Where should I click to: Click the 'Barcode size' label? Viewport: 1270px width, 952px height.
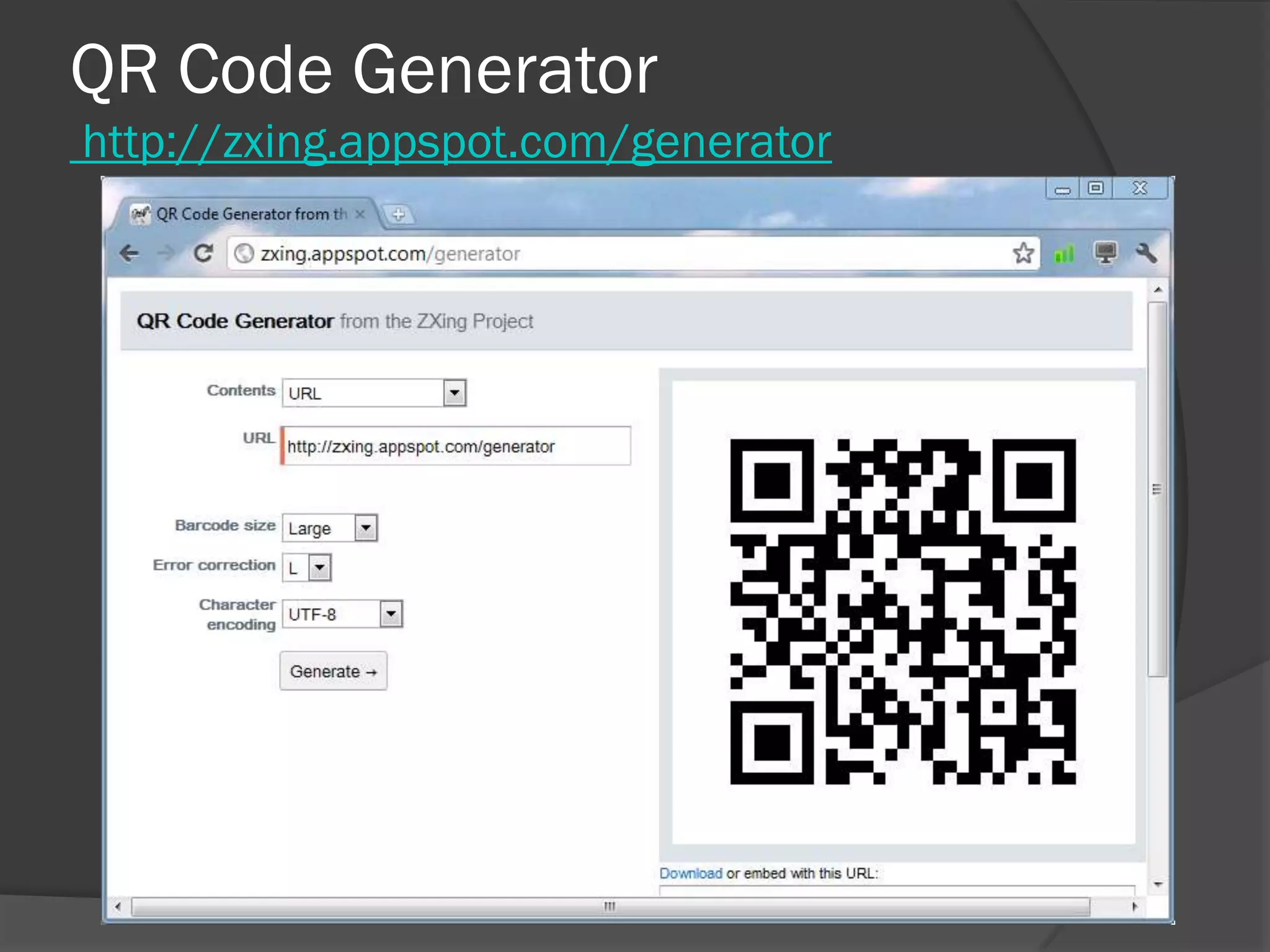225,526
